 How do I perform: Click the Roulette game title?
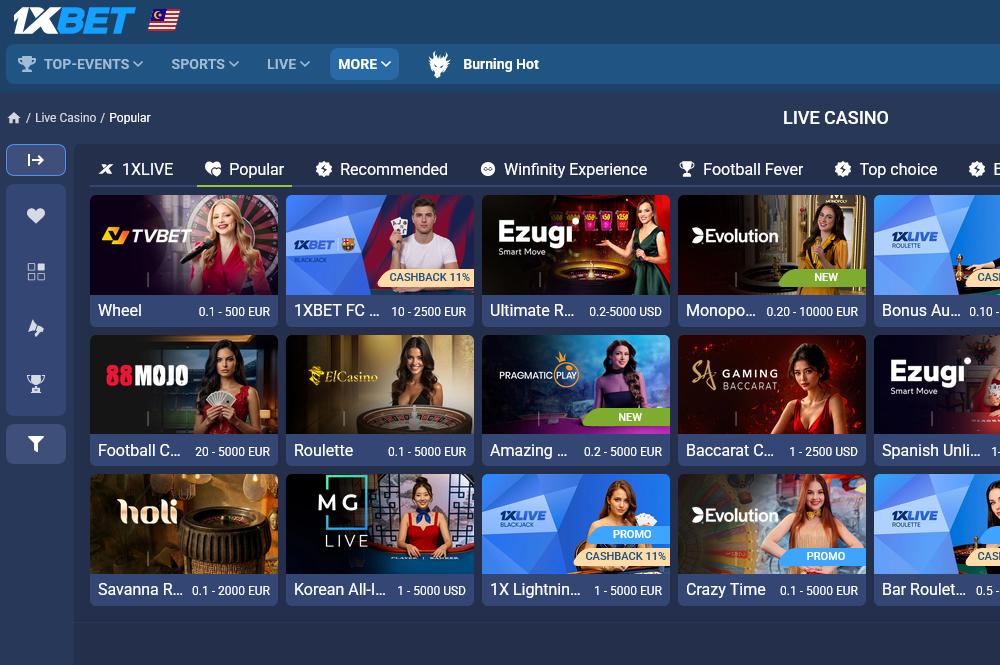coord(323,451)
